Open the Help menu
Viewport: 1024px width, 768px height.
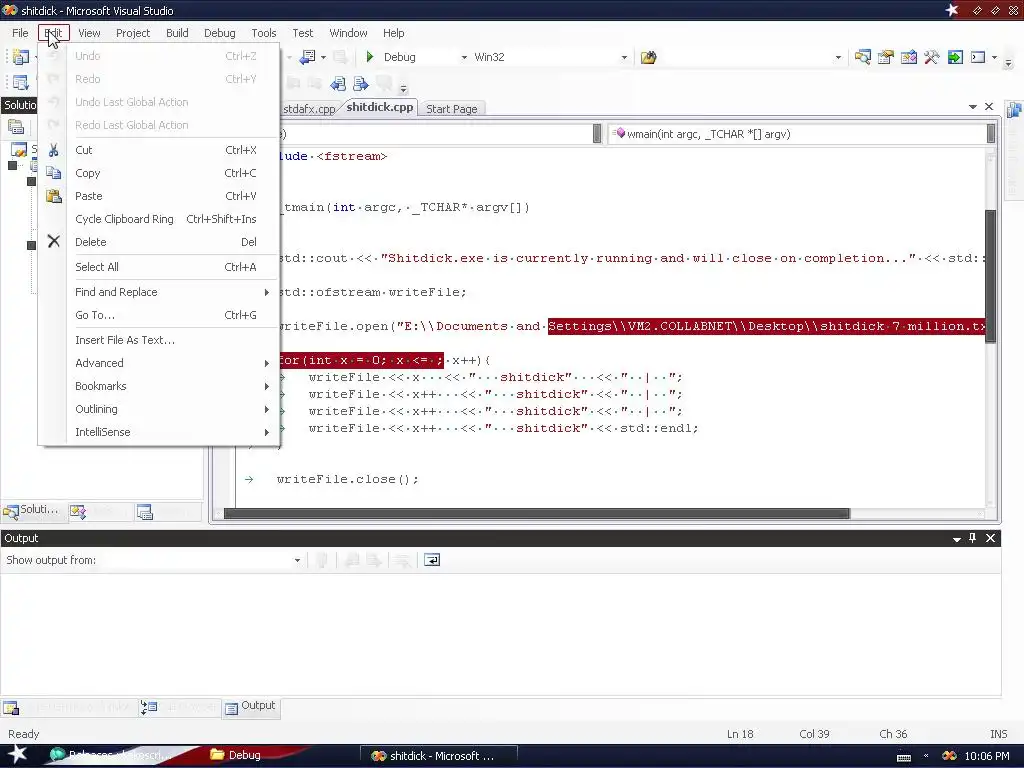(393, 33)
